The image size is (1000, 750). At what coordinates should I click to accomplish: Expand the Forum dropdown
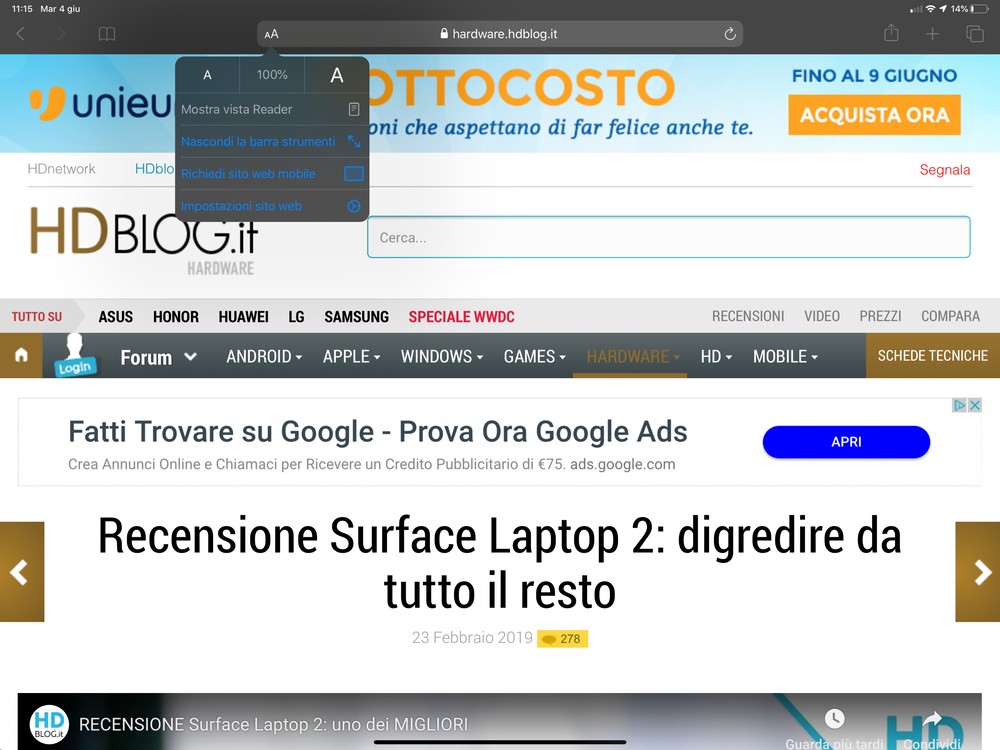158,357
